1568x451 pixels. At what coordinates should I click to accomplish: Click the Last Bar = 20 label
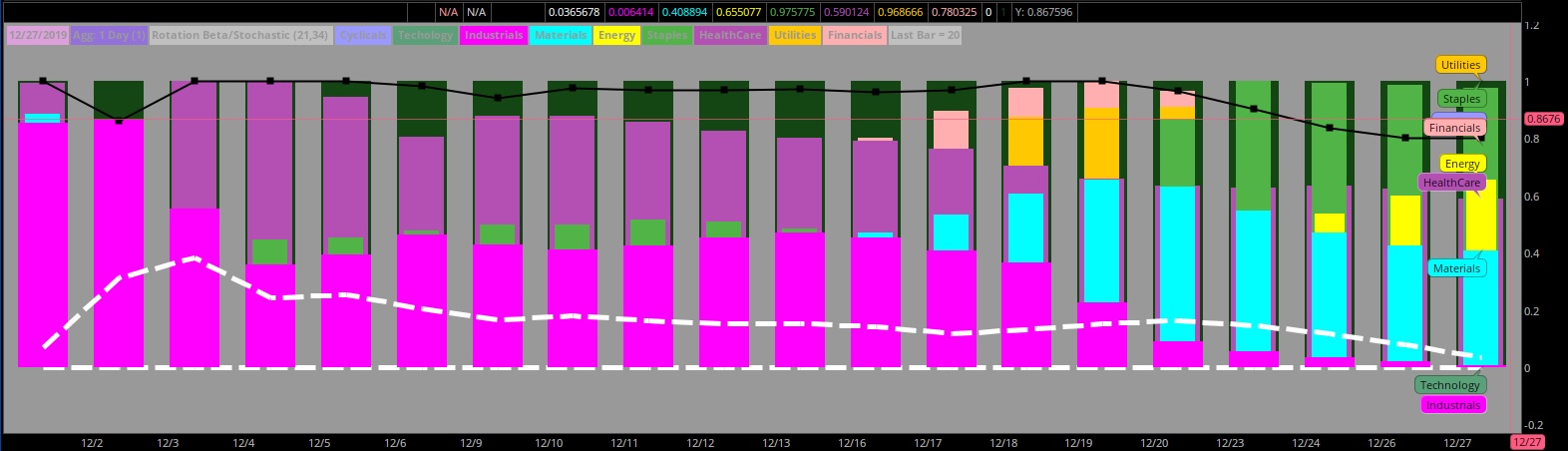point(925,35)
